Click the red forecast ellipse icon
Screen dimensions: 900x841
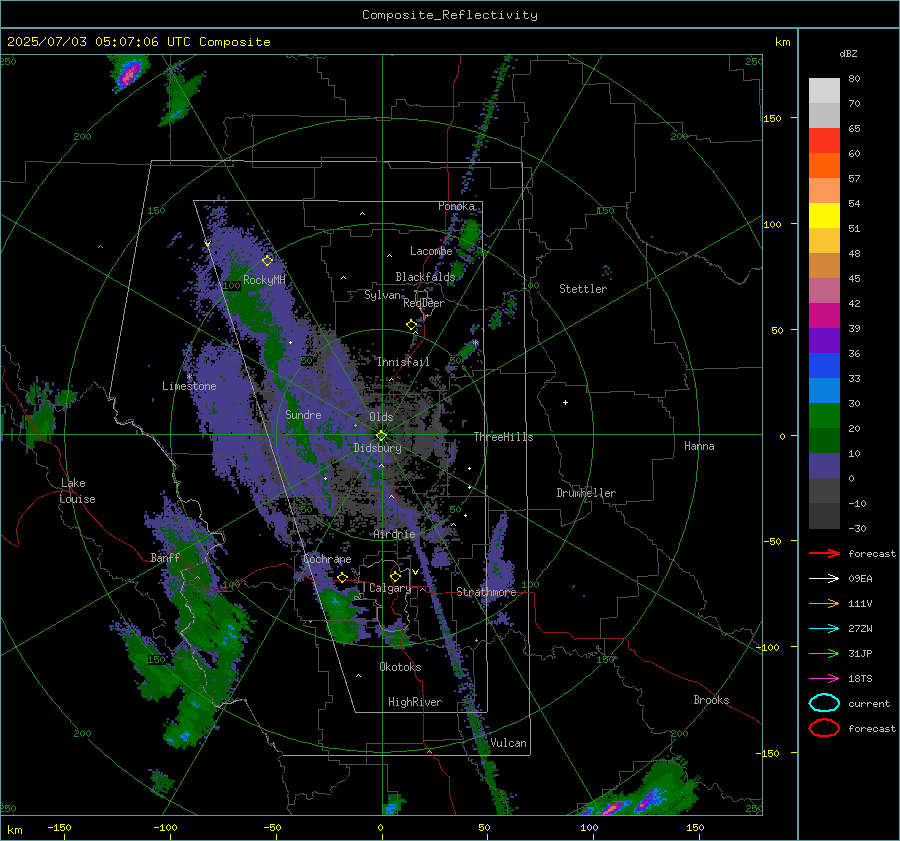click(x=824, y=728)
